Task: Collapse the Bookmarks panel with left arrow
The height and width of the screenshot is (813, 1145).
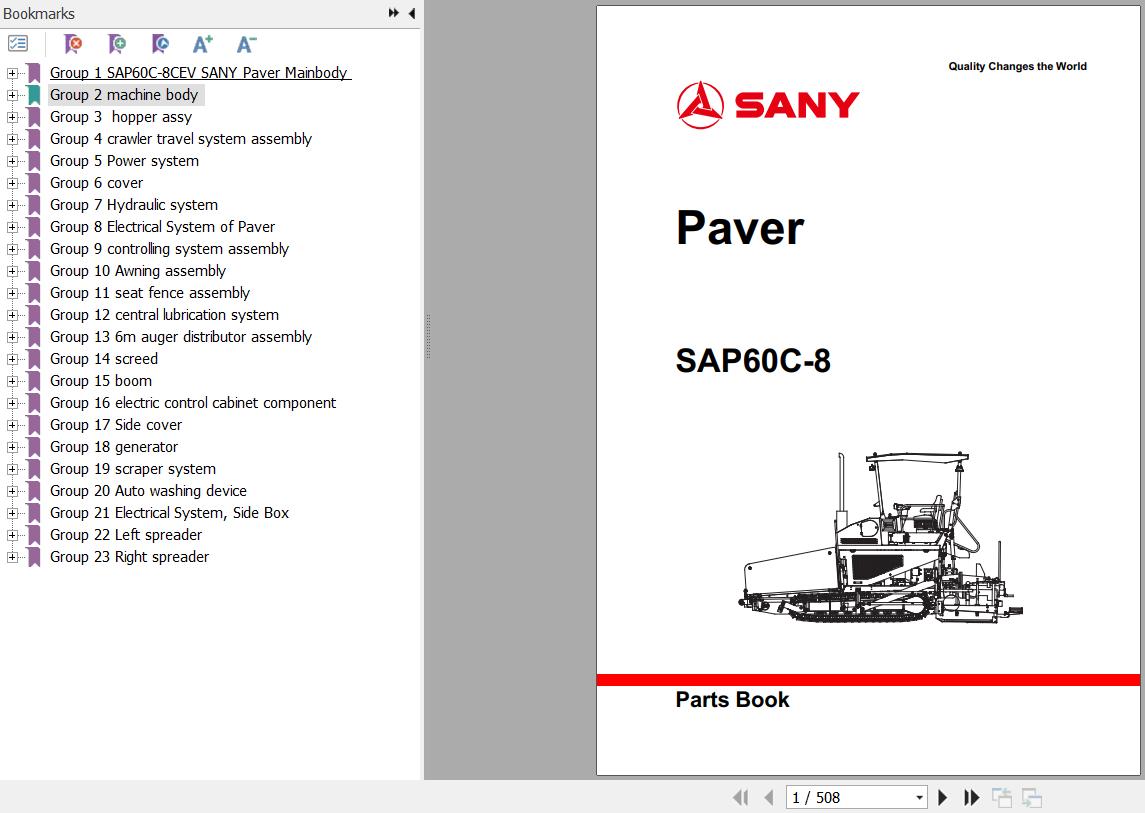Action: (x=412, y=13)
